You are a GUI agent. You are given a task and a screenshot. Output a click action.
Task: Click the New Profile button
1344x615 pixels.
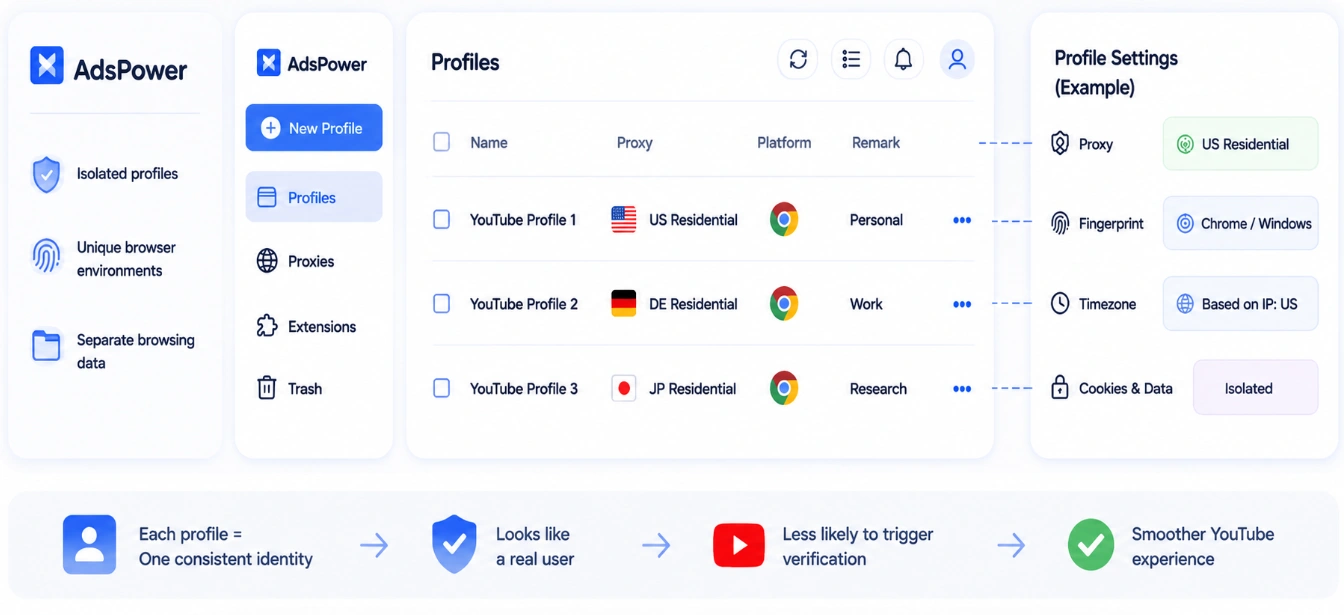pyautogui.click(x=314, y=128)
